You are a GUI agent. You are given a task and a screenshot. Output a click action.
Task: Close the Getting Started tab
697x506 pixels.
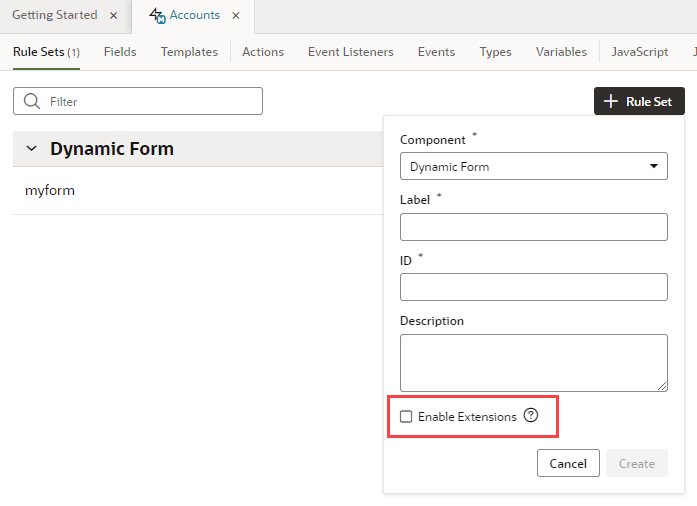coord(113,16)
